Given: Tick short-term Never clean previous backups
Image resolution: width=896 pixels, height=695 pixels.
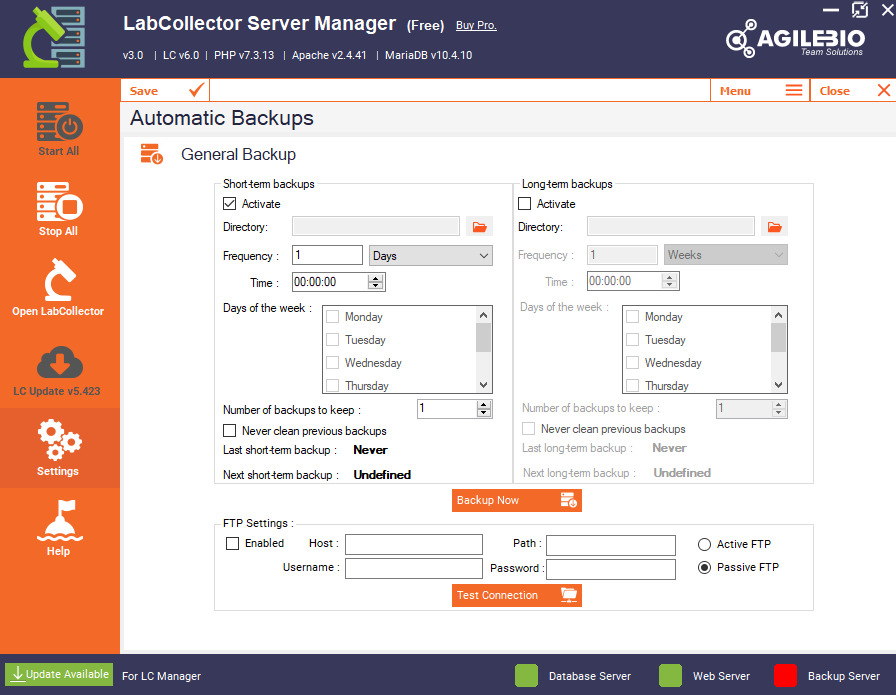Looking at the screenshot, I should [229, 430].
